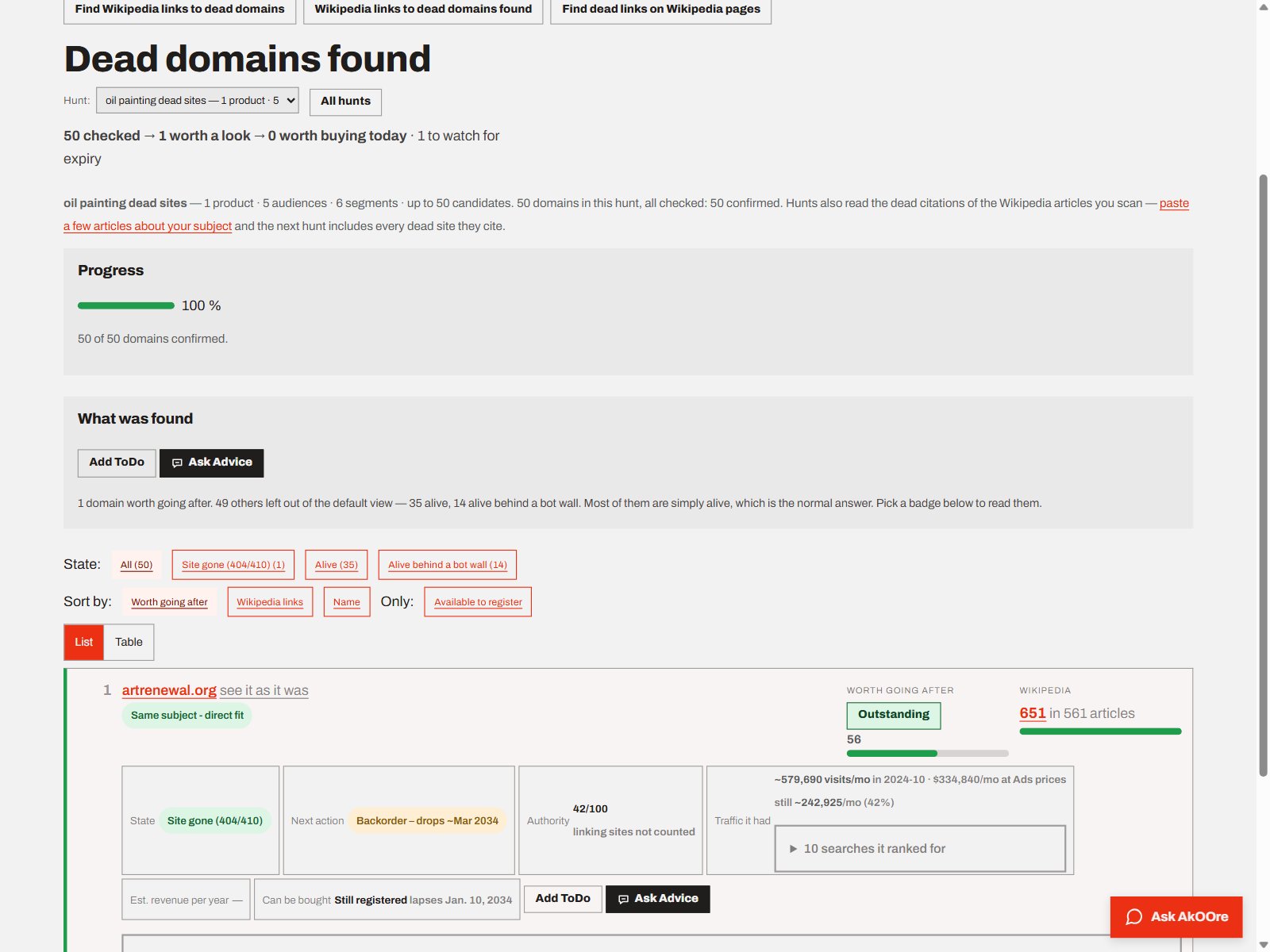Show only Available to register
1270x952 pixels.
click(478, 602)
